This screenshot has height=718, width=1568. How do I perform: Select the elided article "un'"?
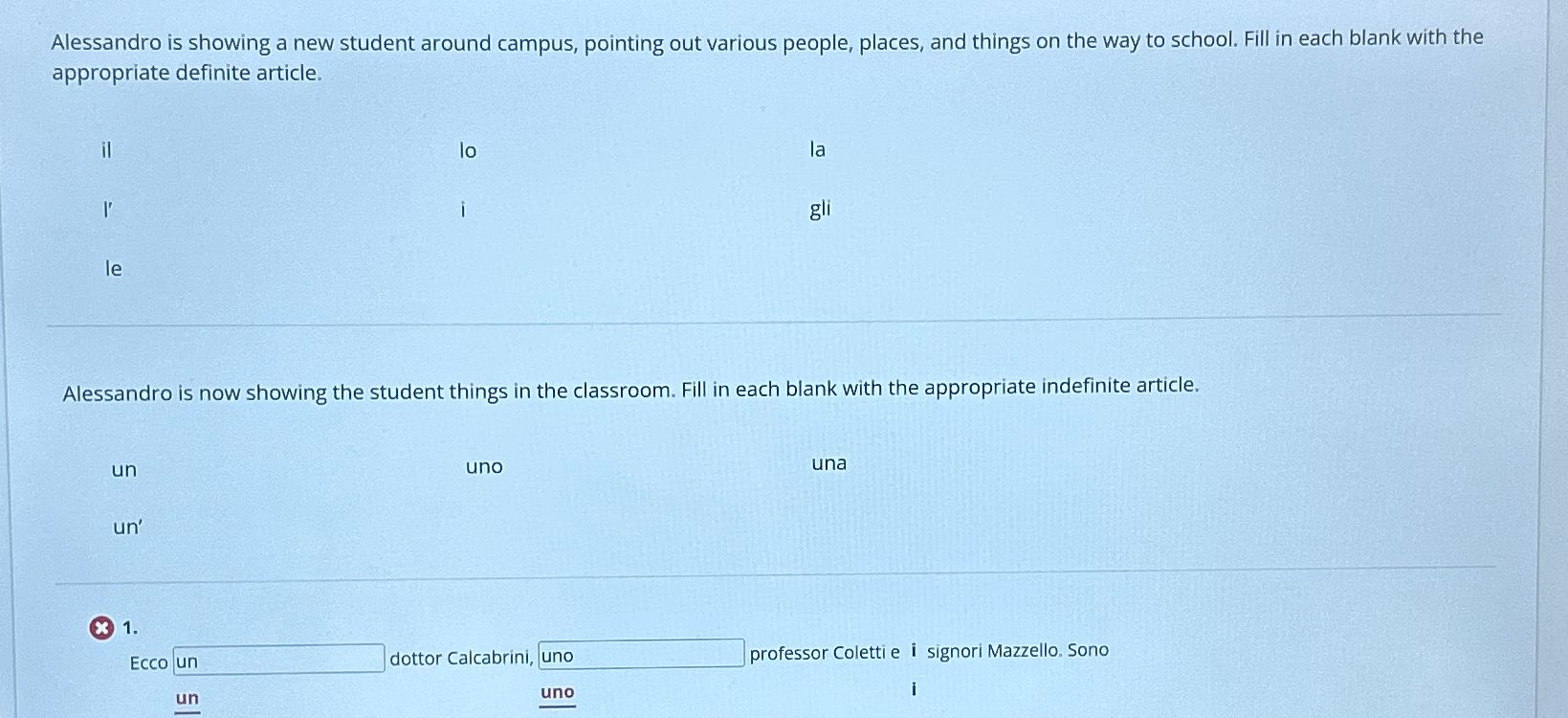[x=126, y=527]
